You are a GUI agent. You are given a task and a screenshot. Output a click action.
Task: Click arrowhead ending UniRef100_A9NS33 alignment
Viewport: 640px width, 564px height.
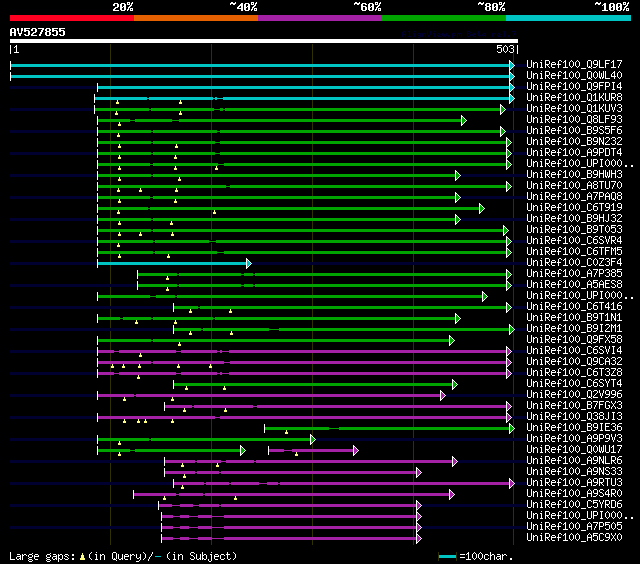tap(418, 473)
